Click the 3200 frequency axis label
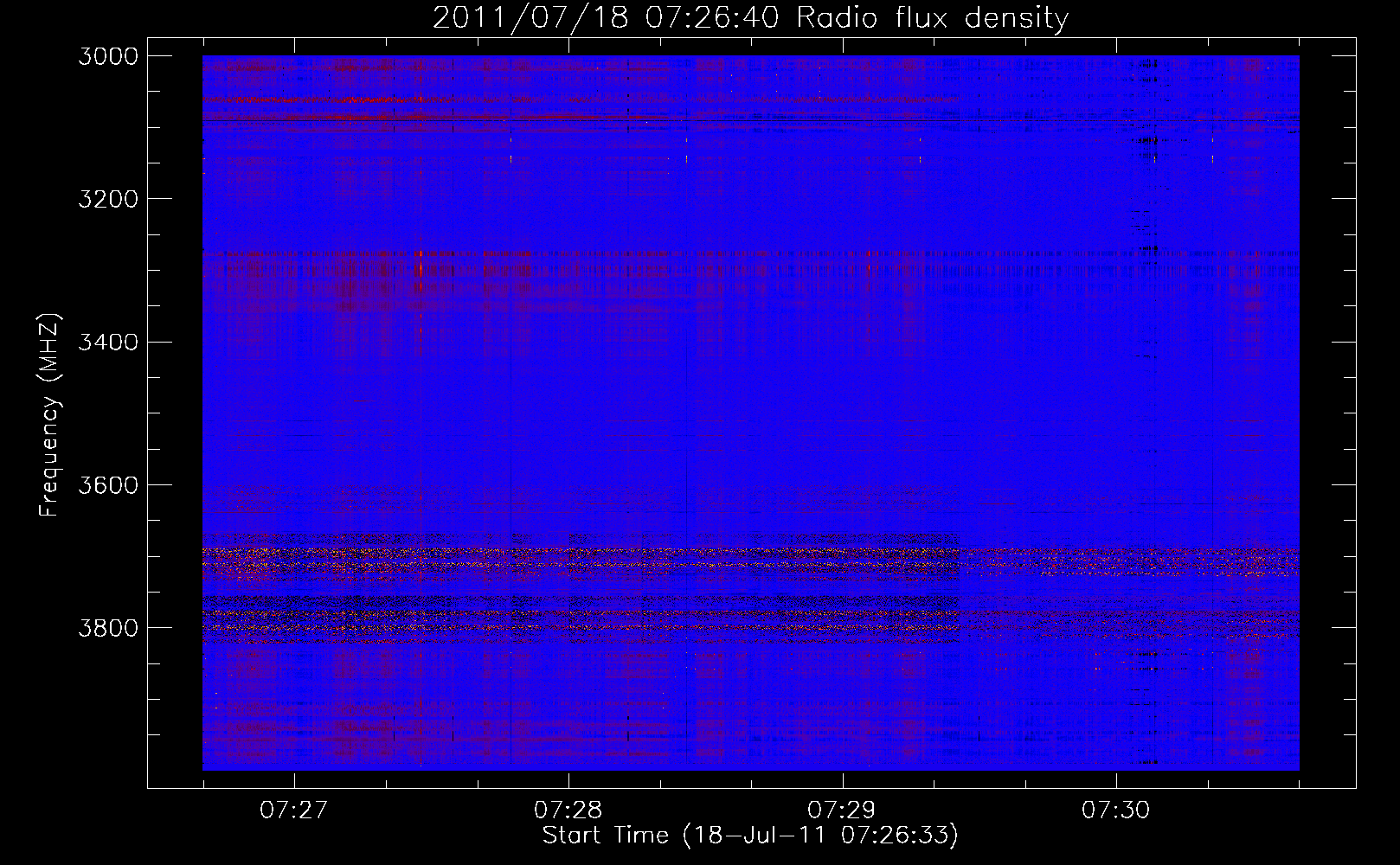The height and width of the screenshot is (865, 1400). tap(108, 199)
